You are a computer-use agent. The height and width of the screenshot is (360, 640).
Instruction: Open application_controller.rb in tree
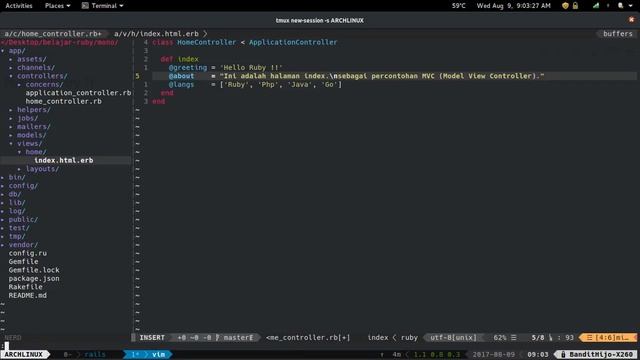click(x=78, y=93)
